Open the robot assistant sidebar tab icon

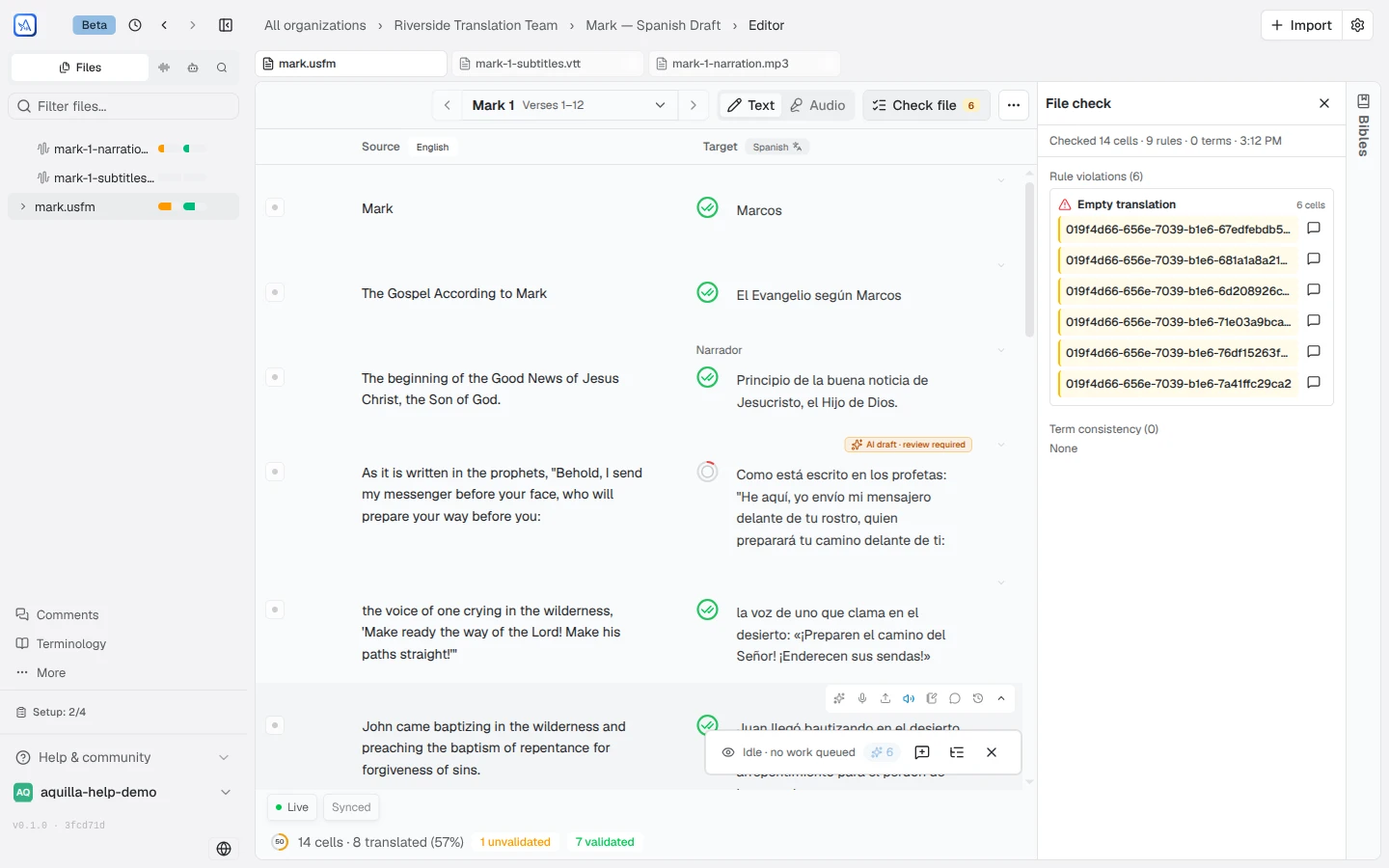(193, 68)
